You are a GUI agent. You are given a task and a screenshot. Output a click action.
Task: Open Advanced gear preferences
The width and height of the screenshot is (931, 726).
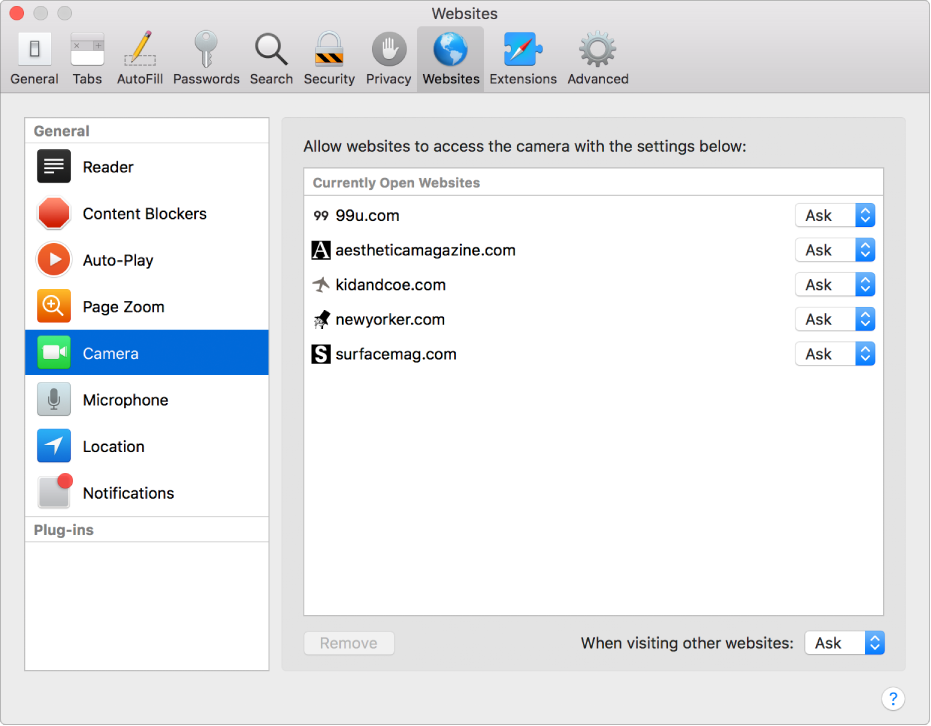pyautogui.click(x=597, y=58)
